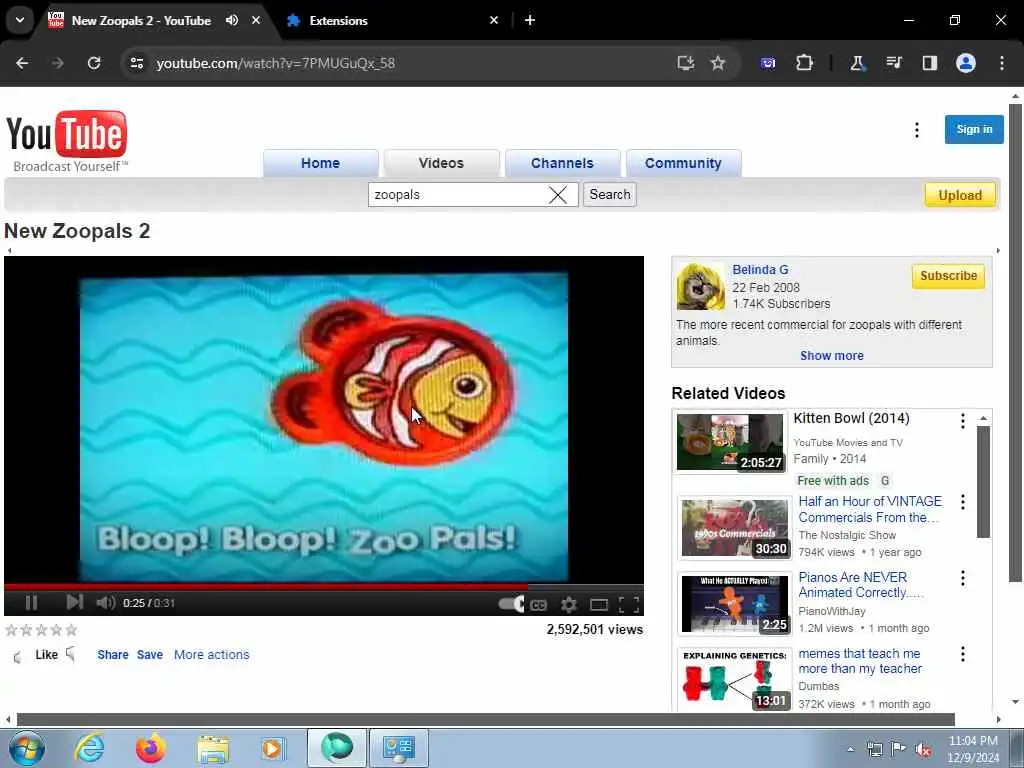This screenshot has width=1024, height=768.
Task: Open options menu for Kitten Bowl video
Action: [963, 421]
